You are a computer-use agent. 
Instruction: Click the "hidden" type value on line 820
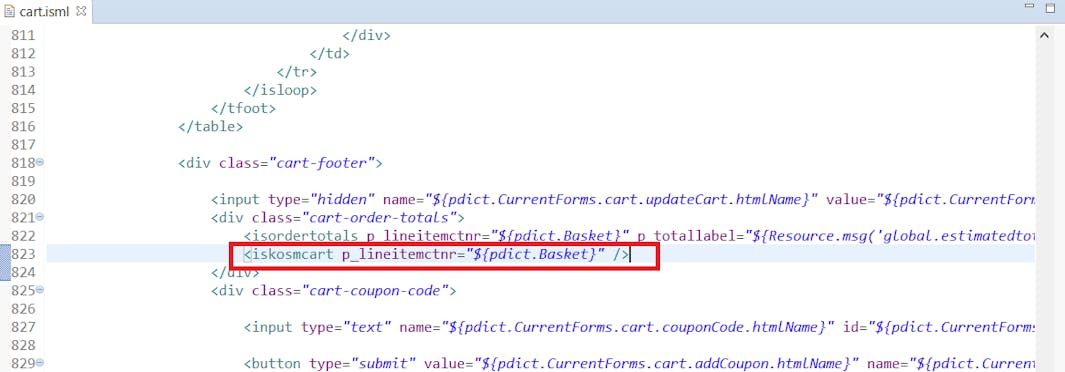pyautogui.click(x=343, y=200)
